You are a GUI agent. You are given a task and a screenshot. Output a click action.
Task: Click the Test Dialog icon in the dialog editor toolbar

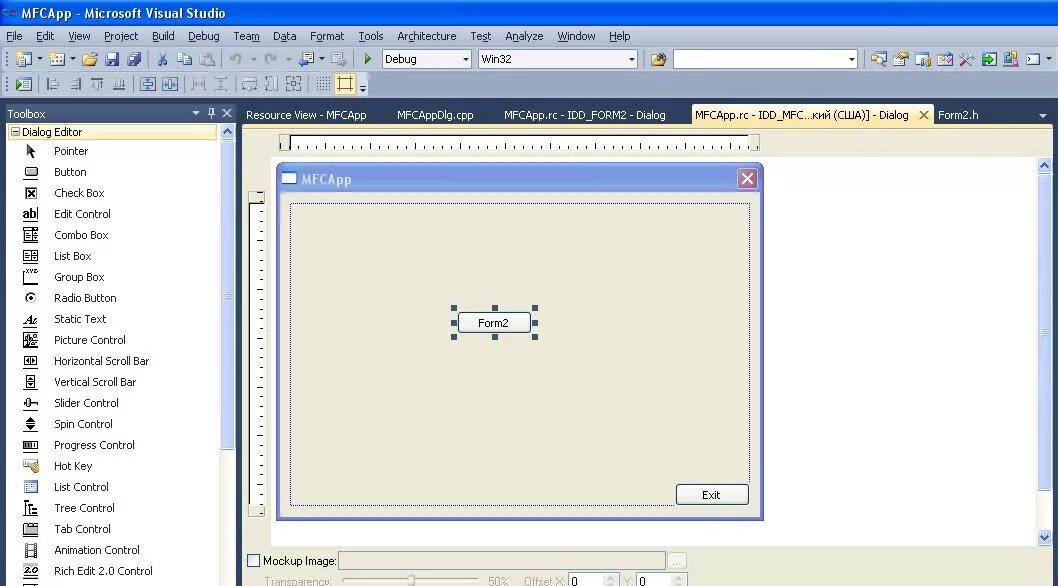click(x=23, y=84)
